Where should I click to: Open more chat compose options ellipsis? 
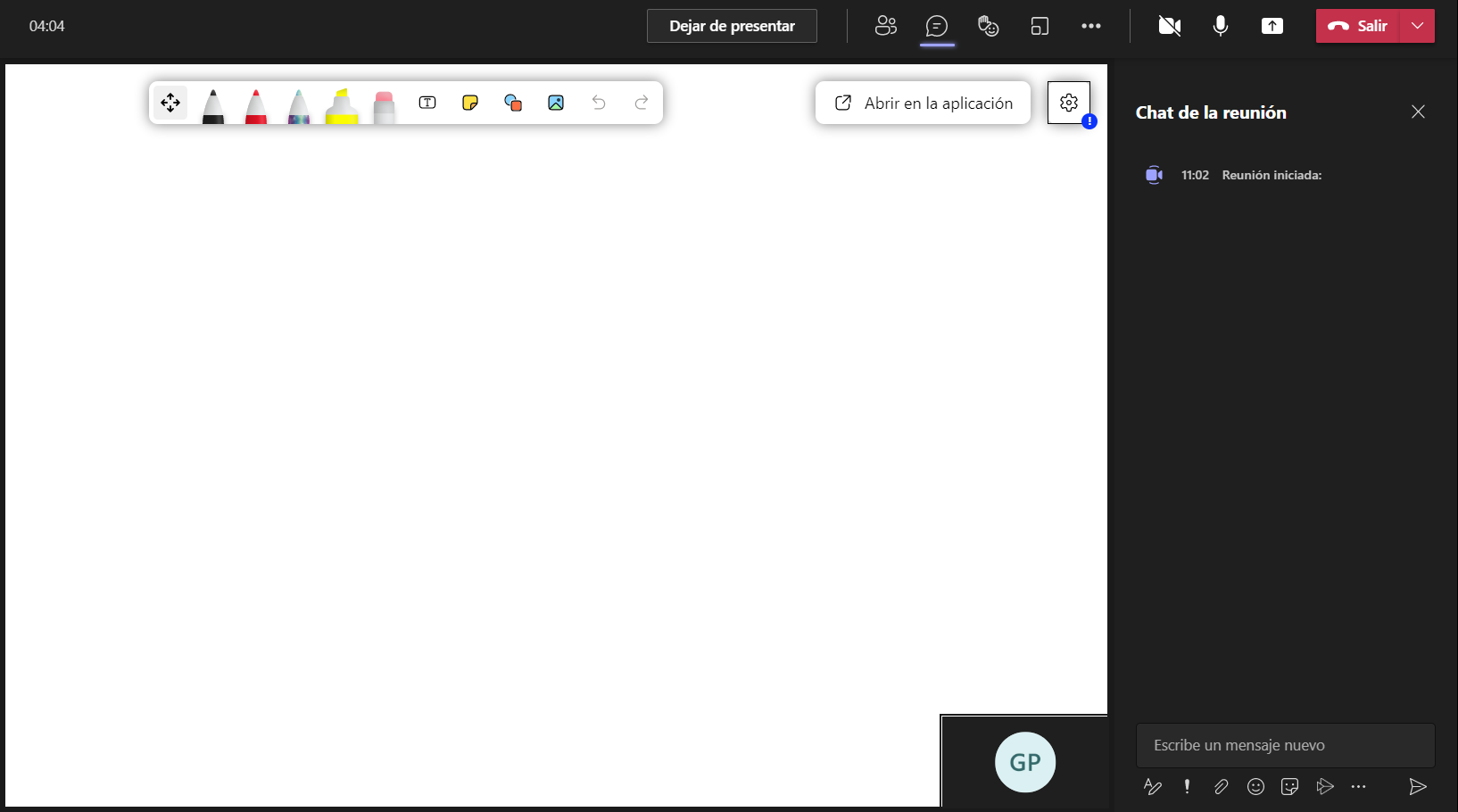coord(1359,786)
